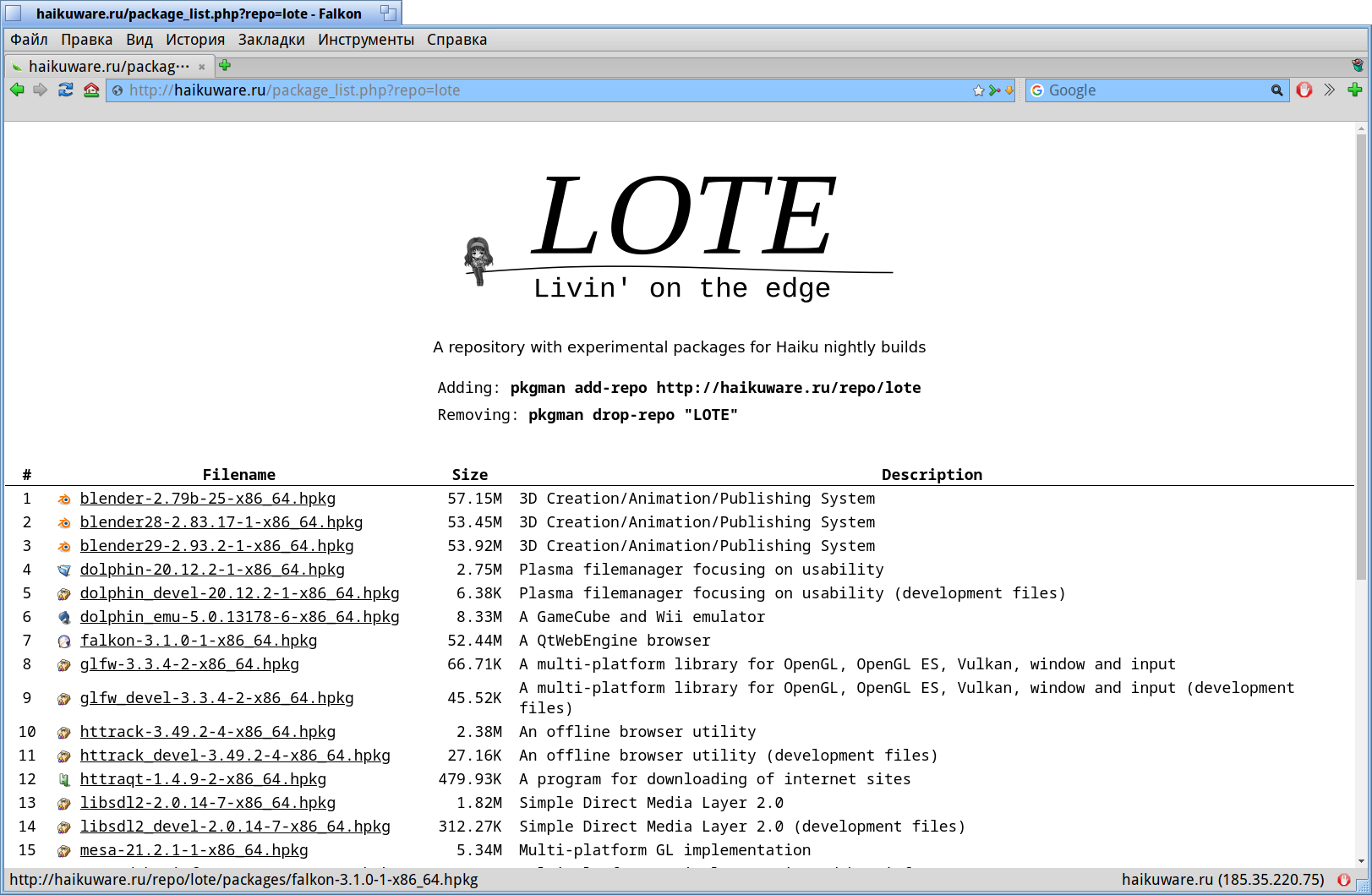Click the 'A GameCube and Wii emulator' description
The height and width of the screenshot is (895, 1372).
(x=642, y=617)
